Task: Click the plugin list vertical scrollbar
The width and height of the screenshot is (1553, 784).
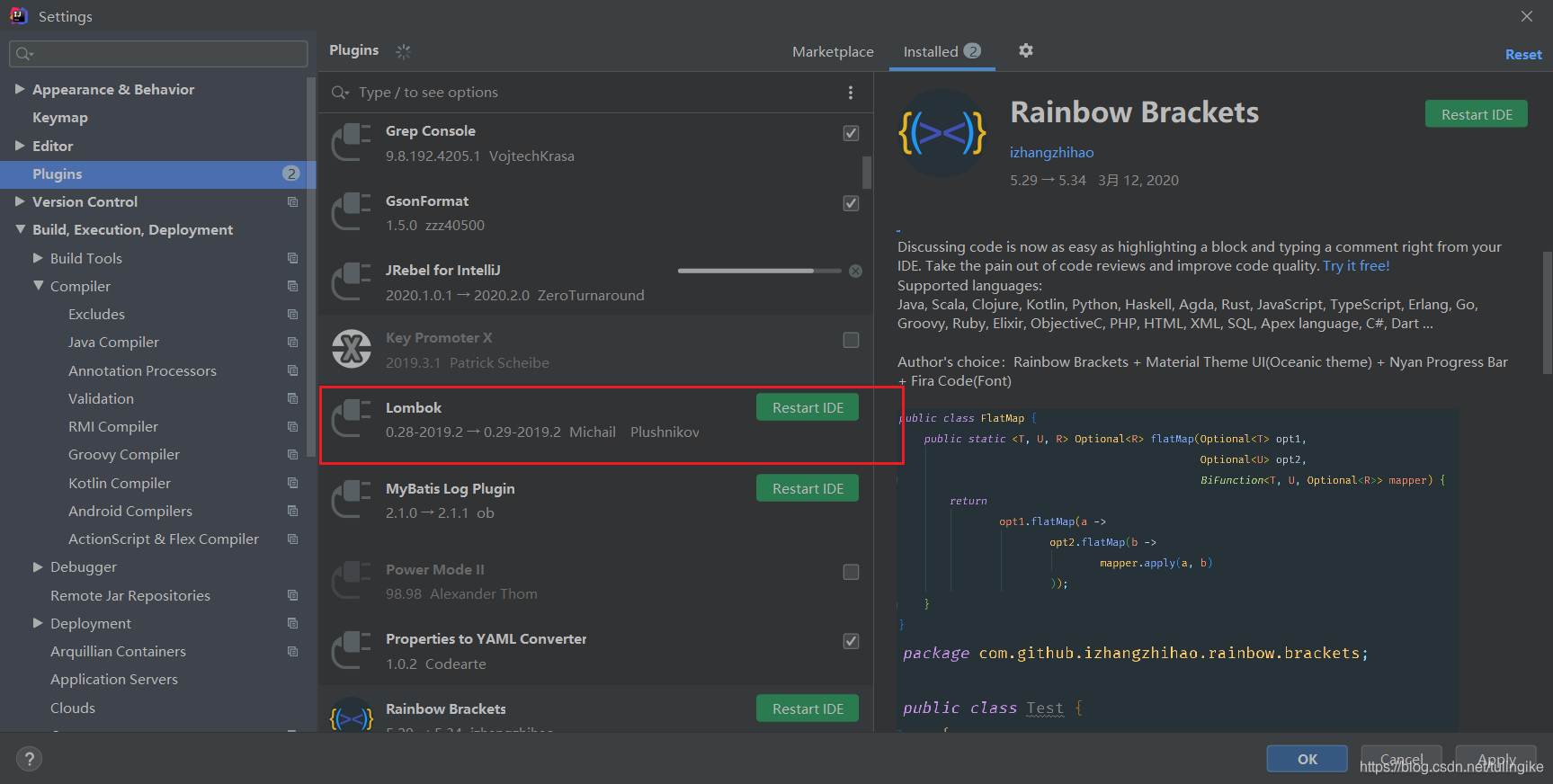Action: pos(867,172)
